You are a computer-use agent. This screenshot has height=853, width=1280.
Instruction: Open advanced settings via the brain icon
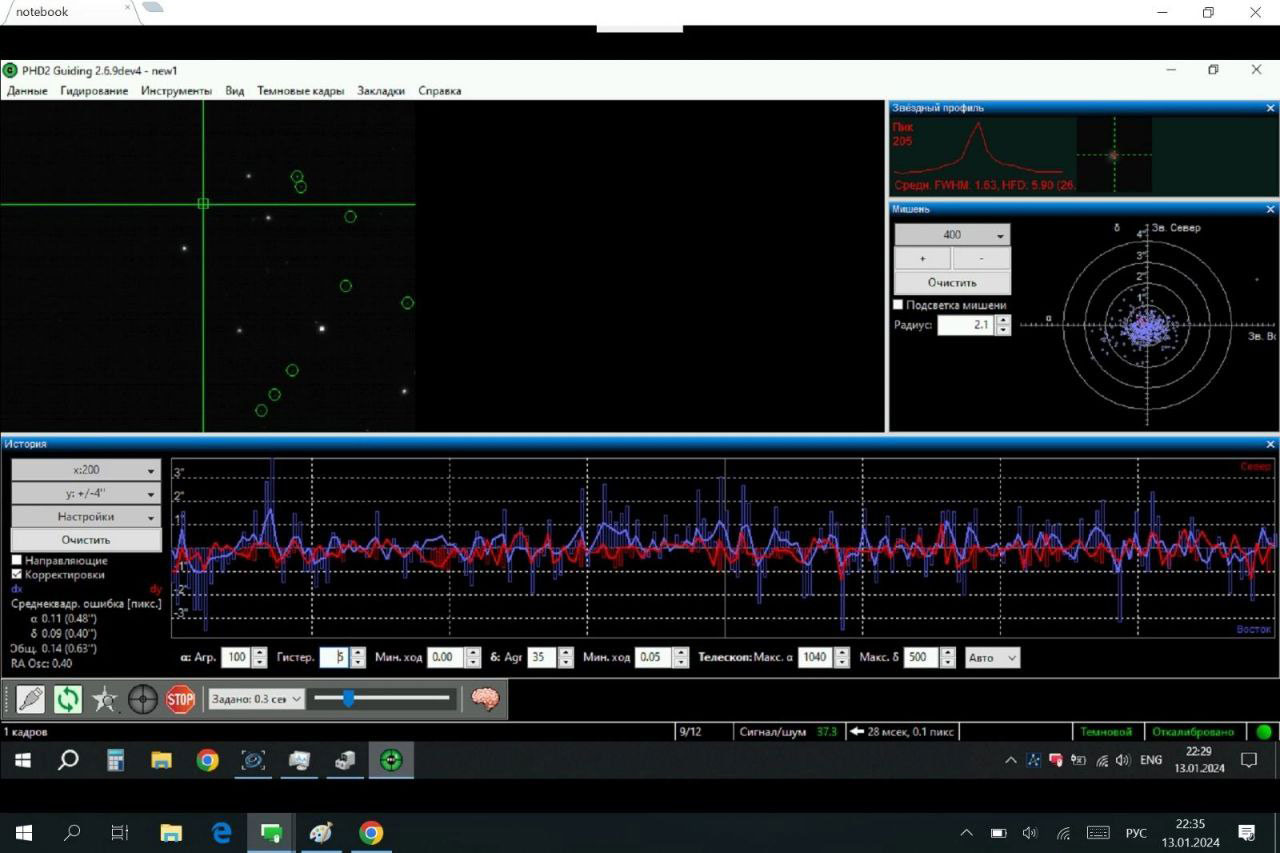coord(486,699)
